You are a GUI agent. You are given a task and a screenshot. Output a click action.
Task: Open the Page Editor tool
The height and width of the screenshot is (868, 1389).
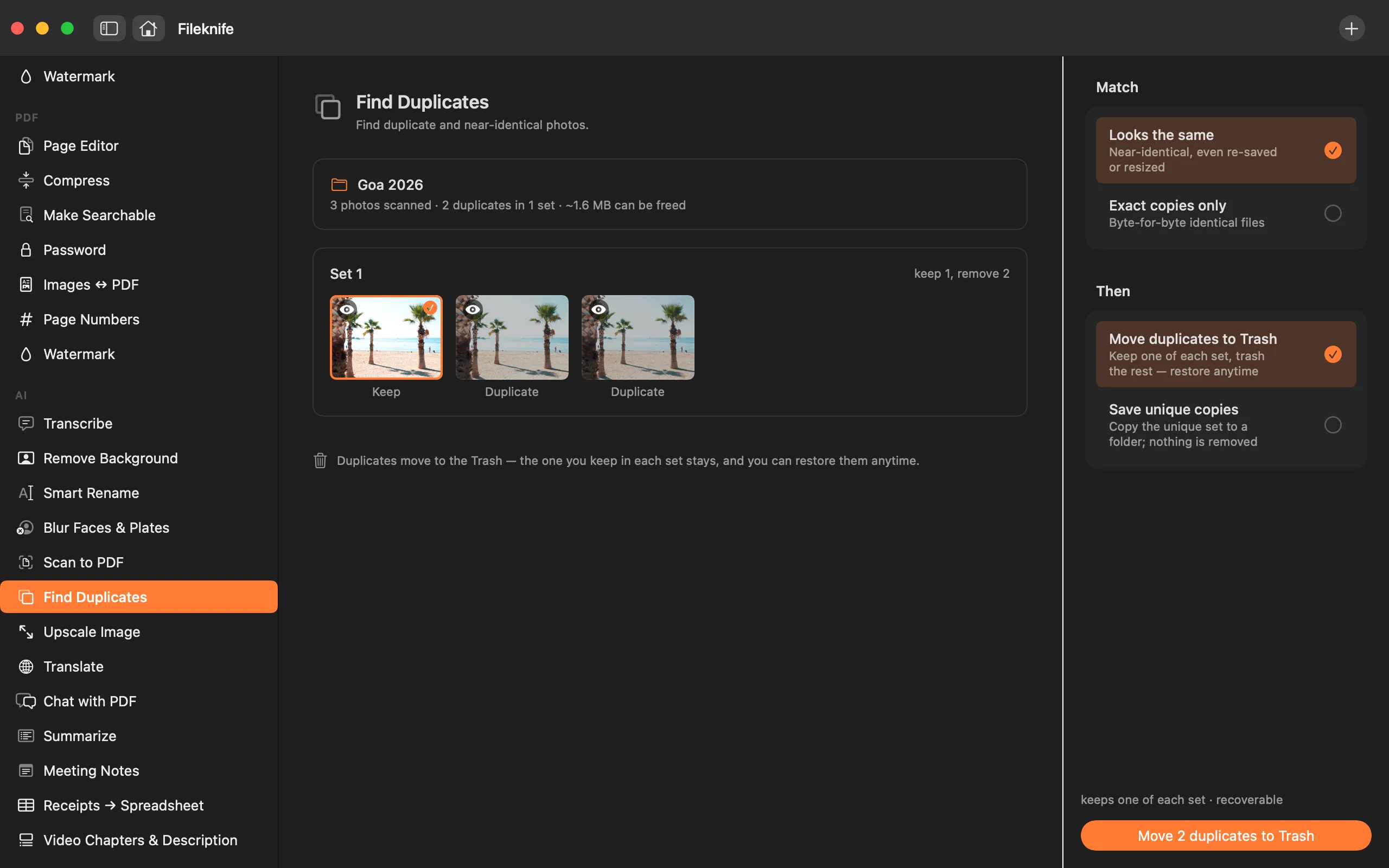(x=139, y=146)
